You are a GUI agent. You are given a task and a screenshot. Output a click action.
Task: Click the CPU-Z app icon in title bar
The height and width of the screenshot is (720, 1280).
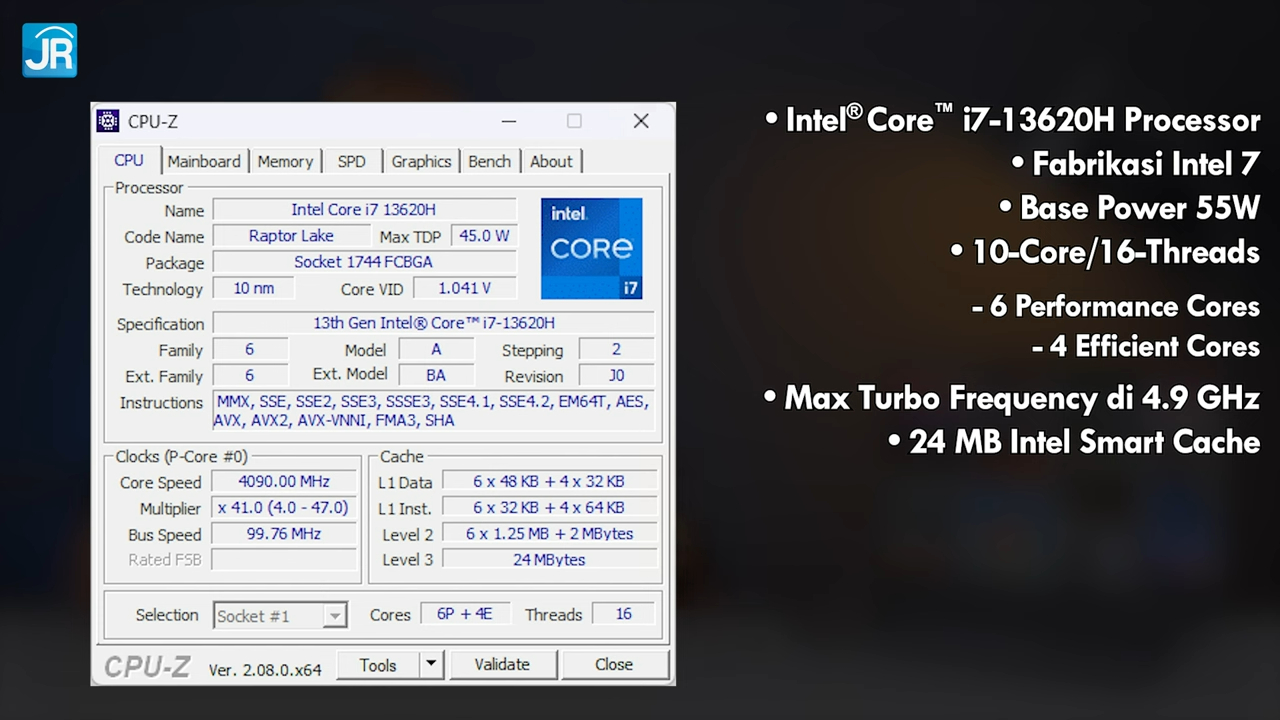coord(108,121)
